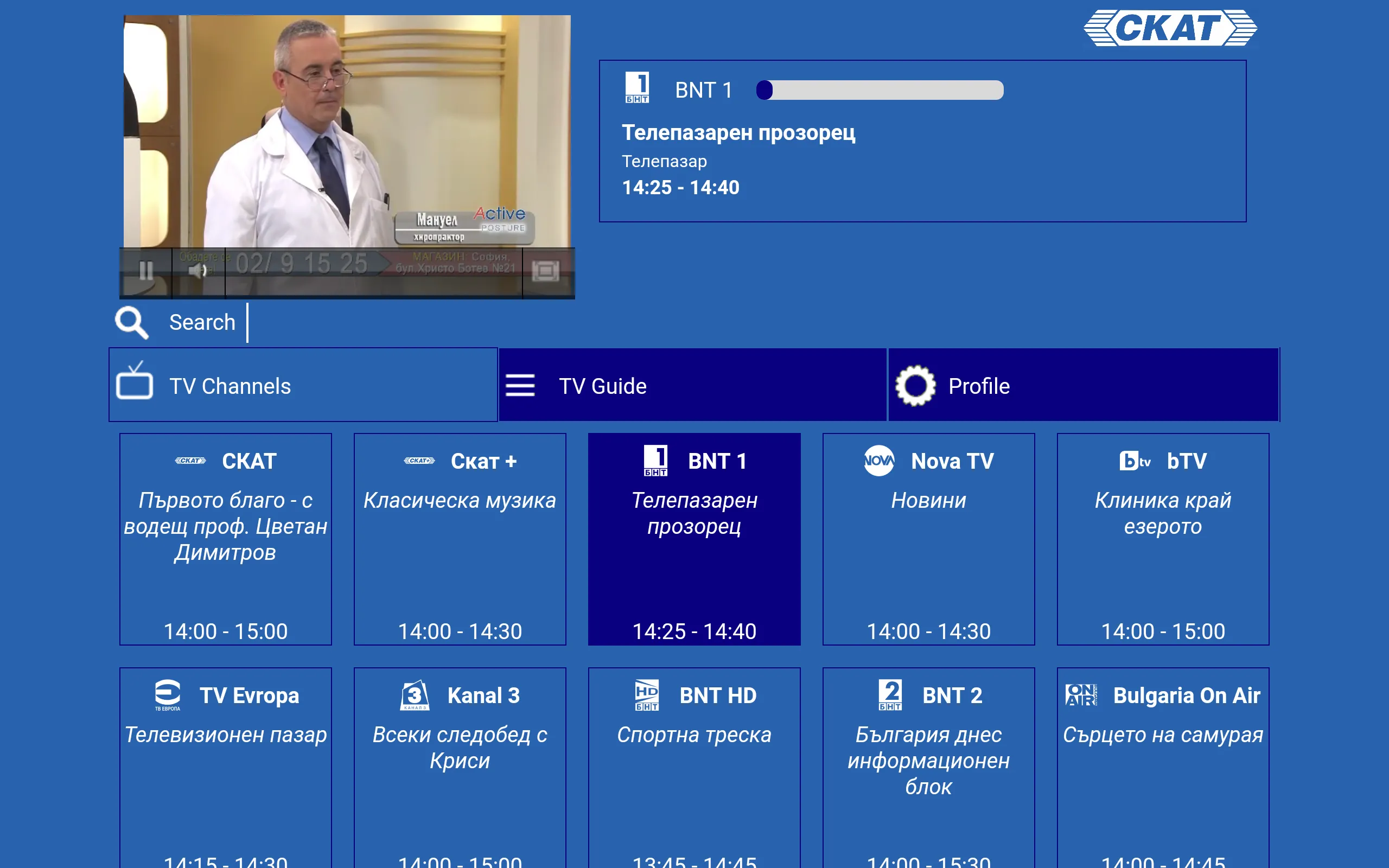The height and width of the screenshot is (868, 1389).
Task: Select the BNT HD logo icon
Action: (647, 695)
